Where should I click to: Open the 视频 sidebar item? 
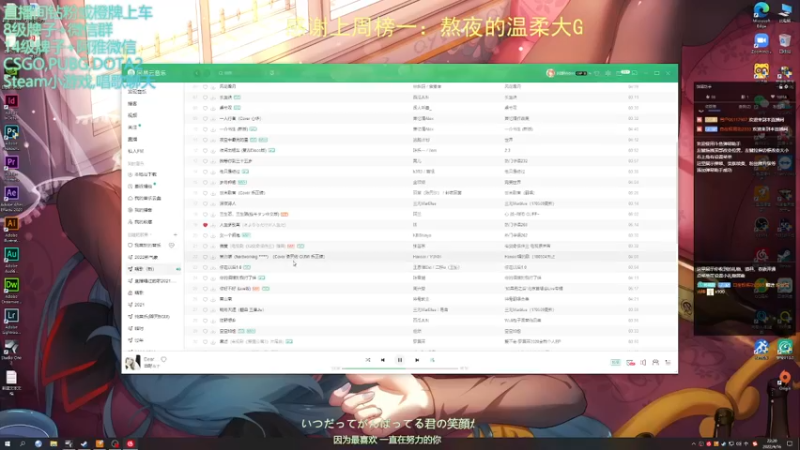click(133, 115)
